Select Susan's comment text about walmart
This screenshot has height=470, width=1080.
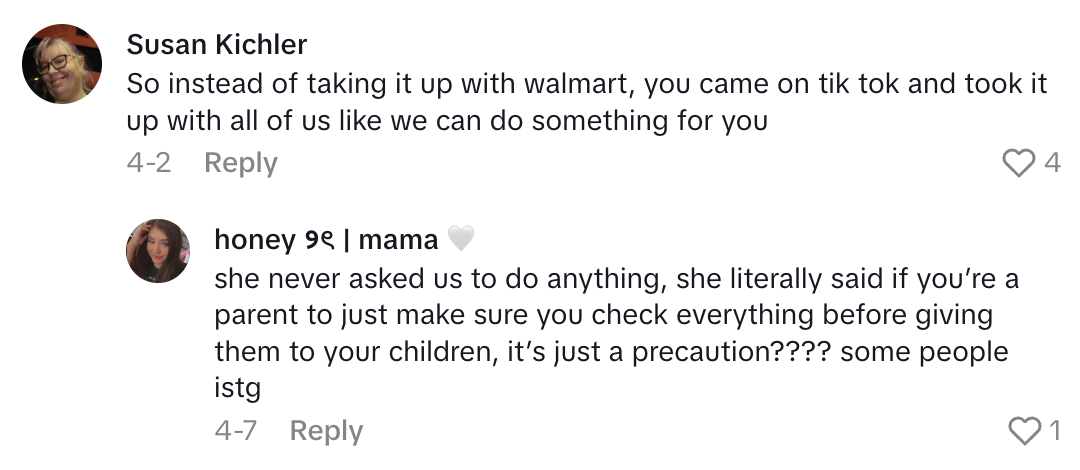586,102
